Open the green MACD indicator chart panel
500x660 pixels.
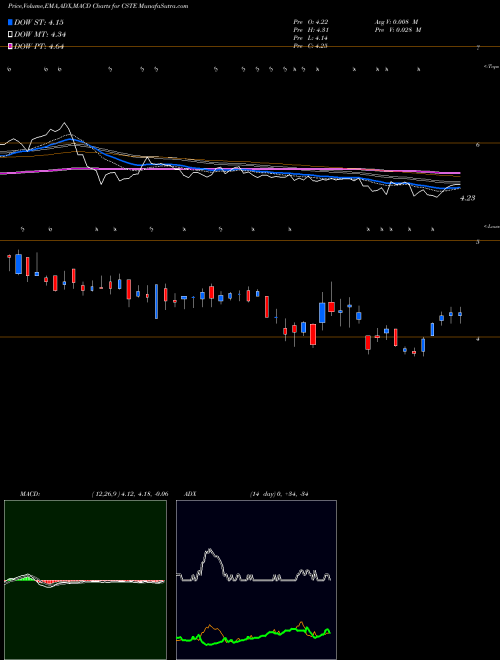[85, 580]
